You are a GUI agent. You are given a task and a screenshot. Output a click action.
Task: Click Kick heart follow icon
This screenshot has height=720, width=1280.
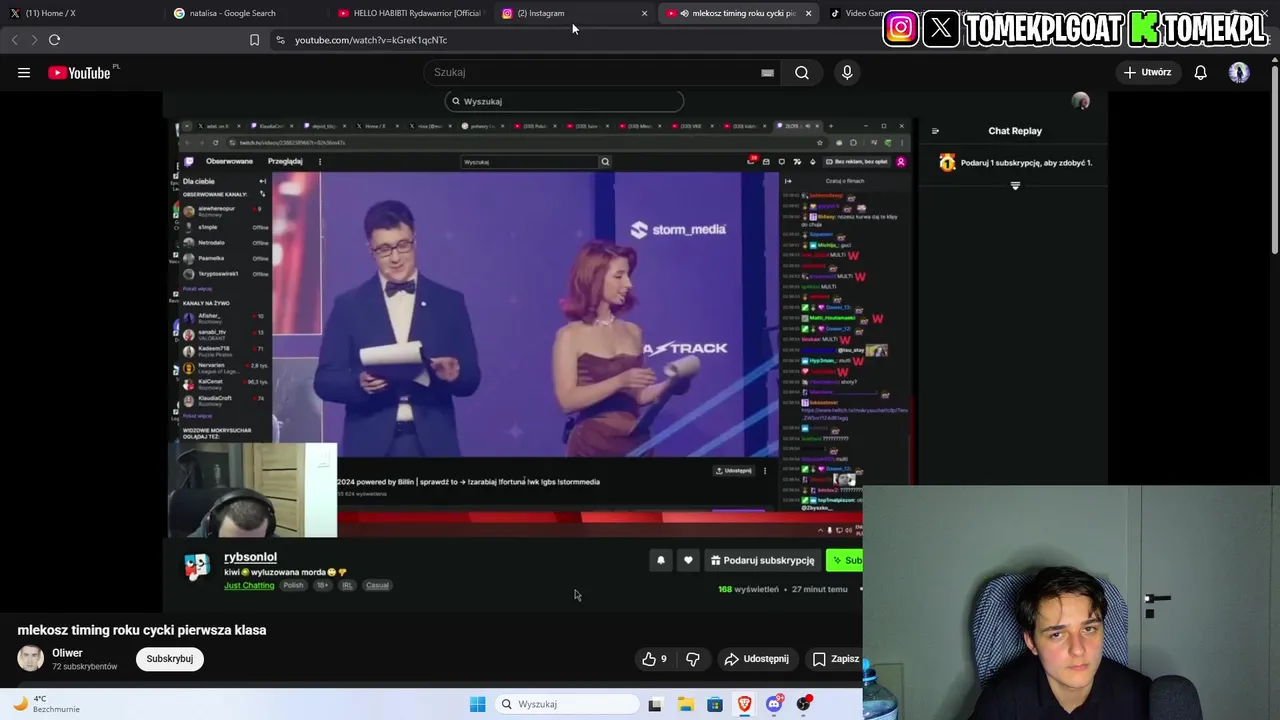(688, 560)
